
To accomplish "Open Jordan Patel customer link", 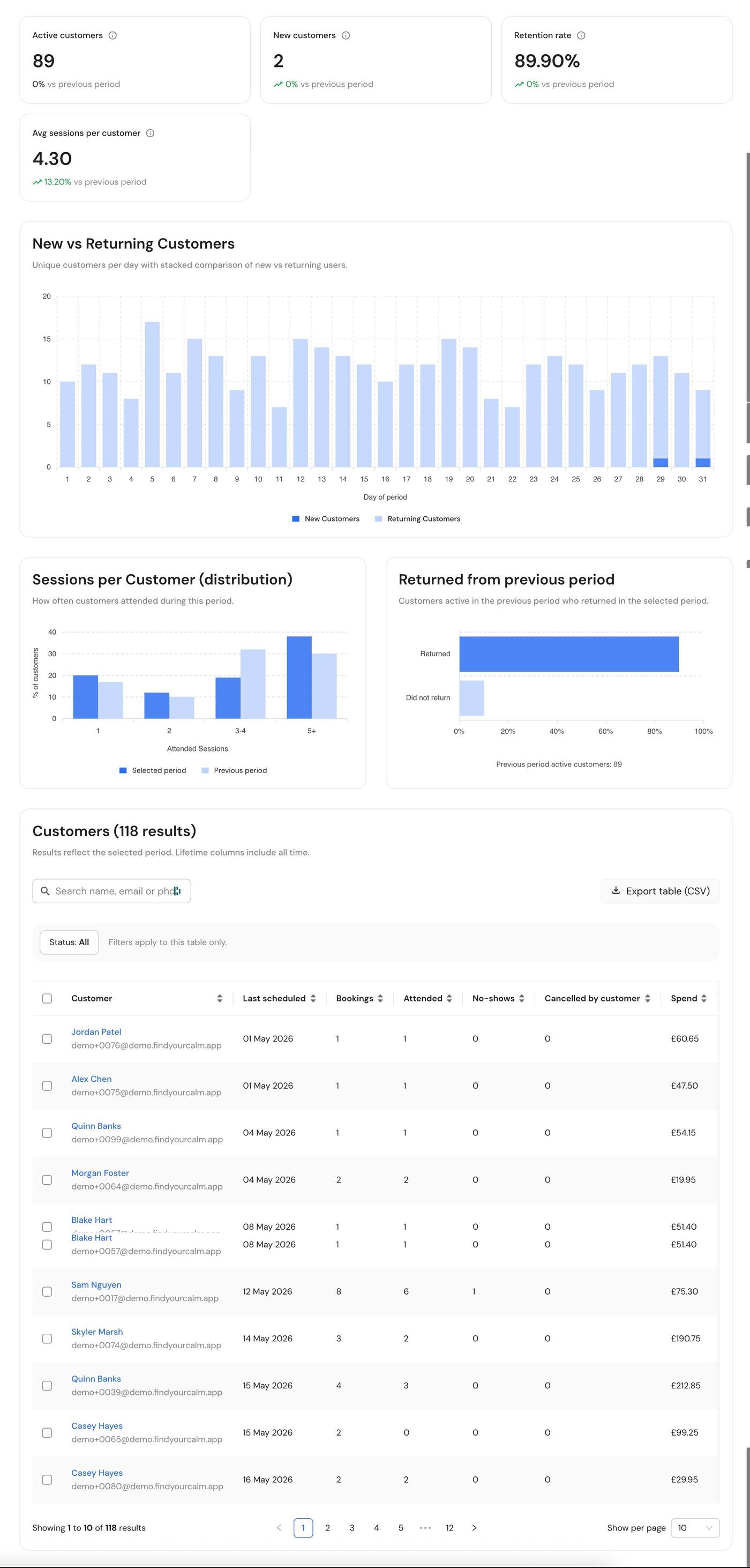I will [96, 1032].
